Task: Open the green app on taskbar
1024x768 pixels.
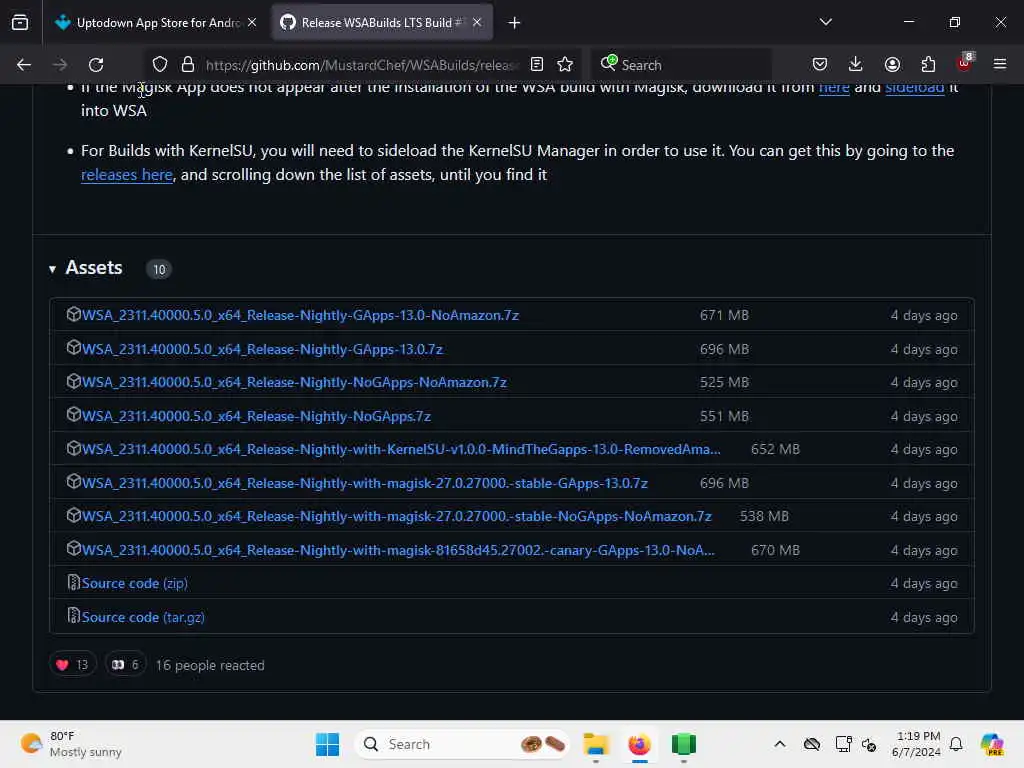Action: (x=684, y=744)
